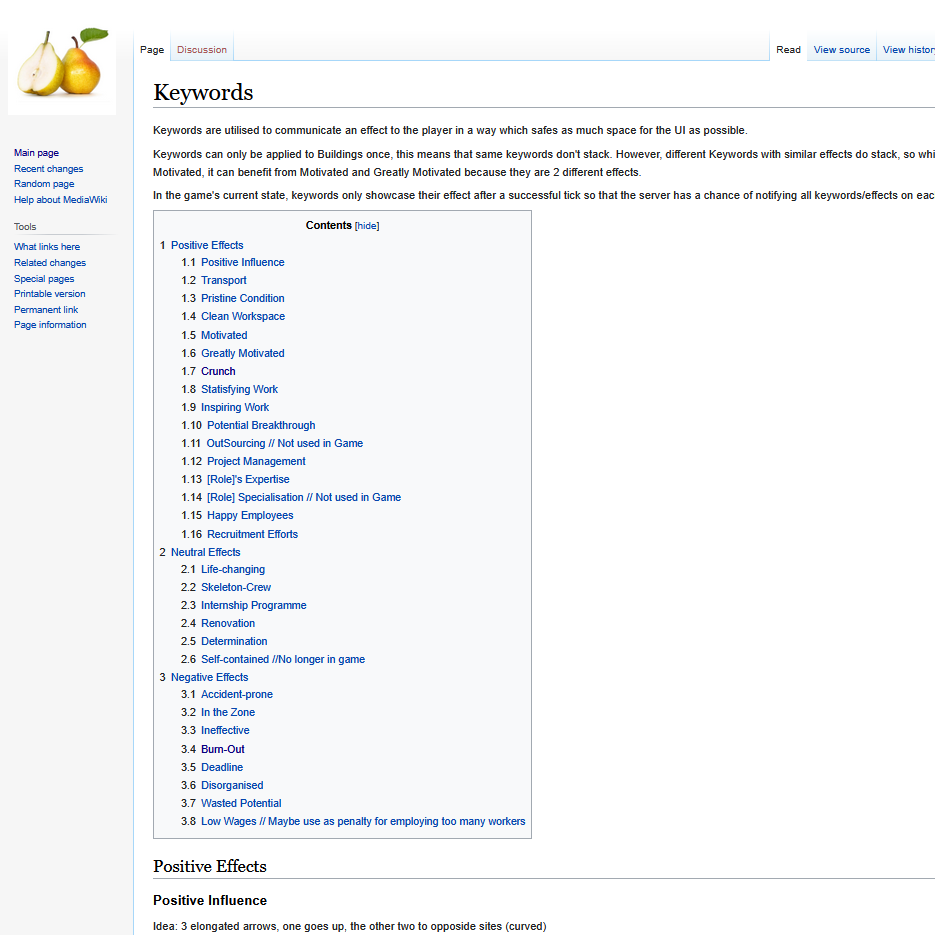
Task: Jump to Transport entry
Action: point(224,280)
